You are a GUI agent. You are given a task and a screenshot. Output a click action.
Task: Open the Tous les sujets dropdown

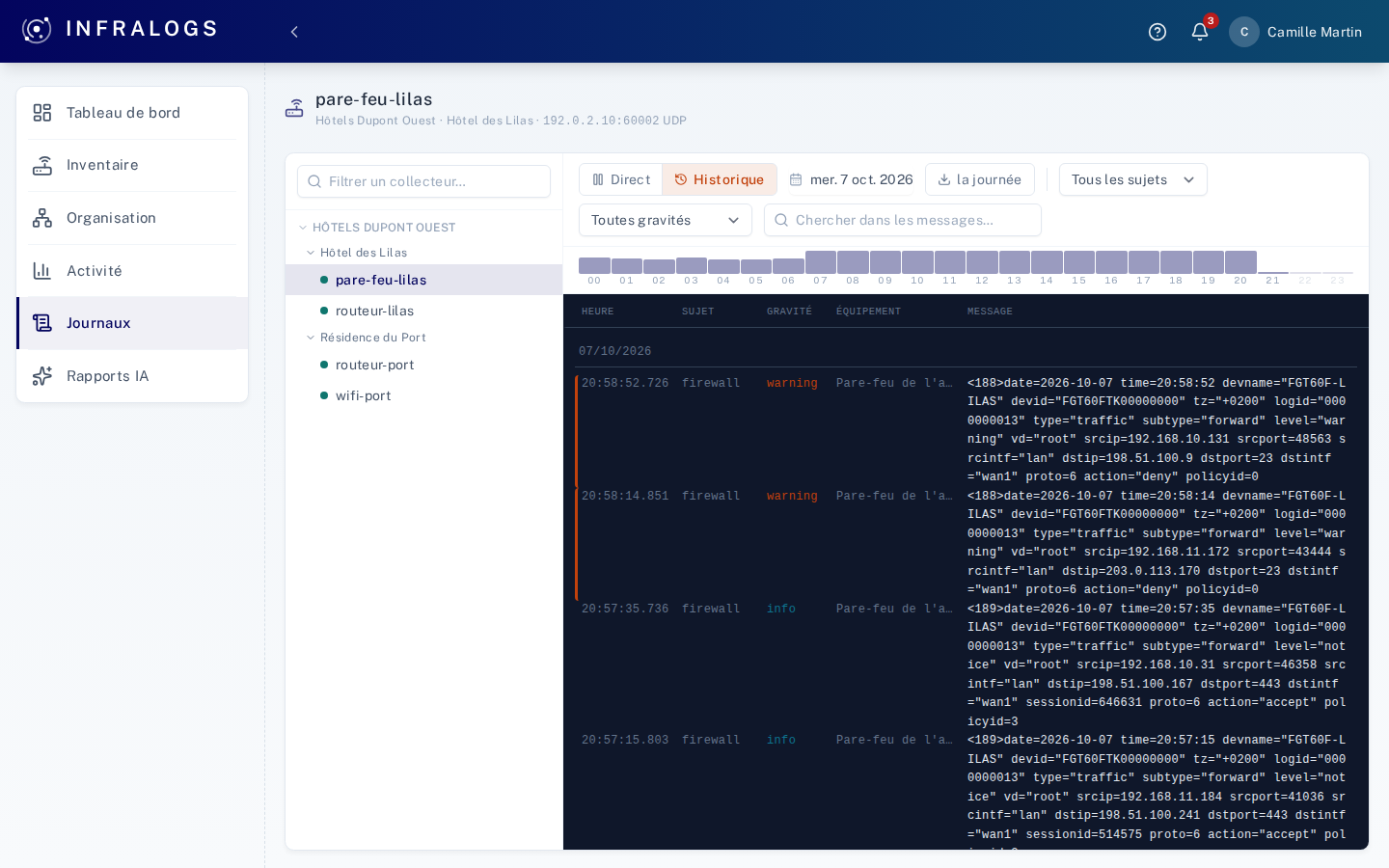point(1133,179)
